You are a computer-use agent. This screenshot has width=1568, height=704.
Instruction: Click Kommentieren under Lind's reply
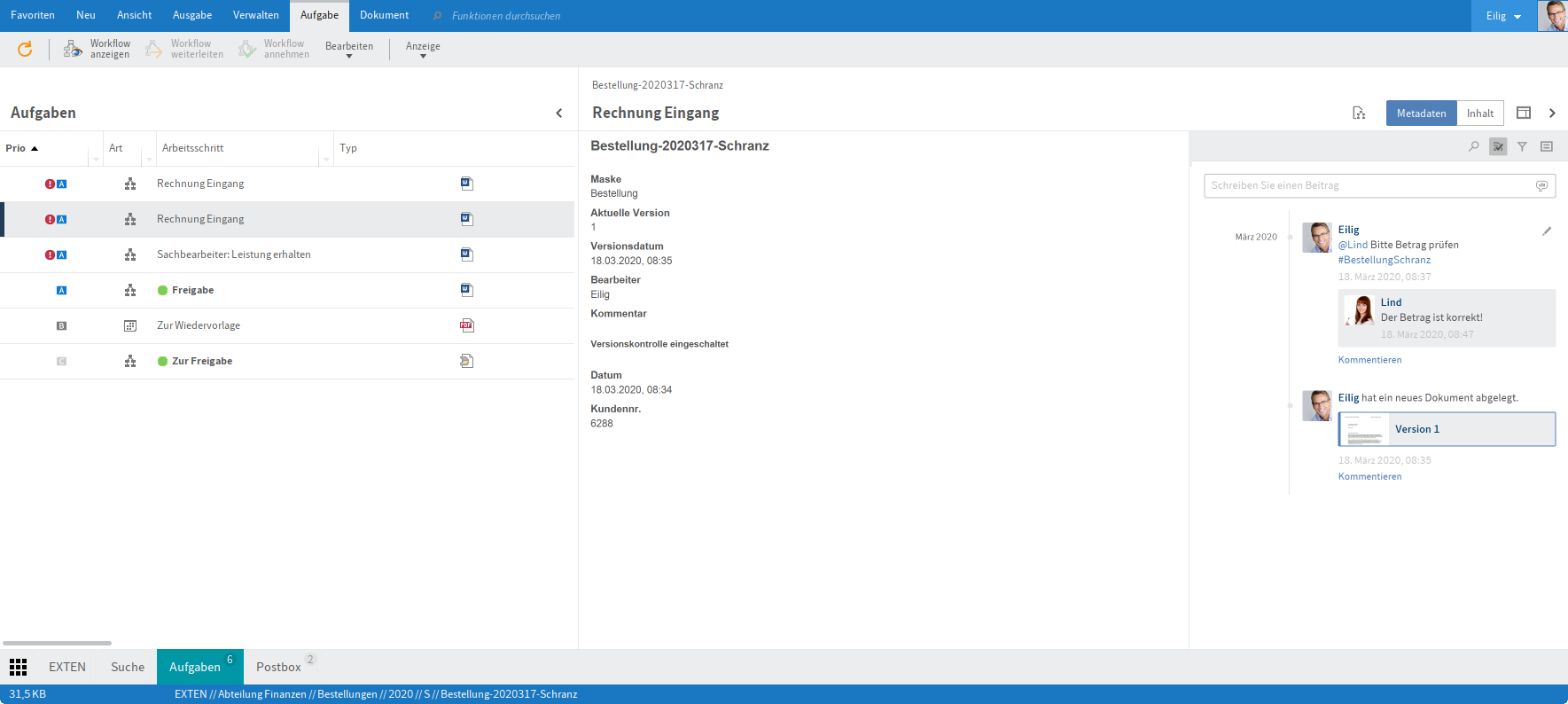click(1369, 360)
